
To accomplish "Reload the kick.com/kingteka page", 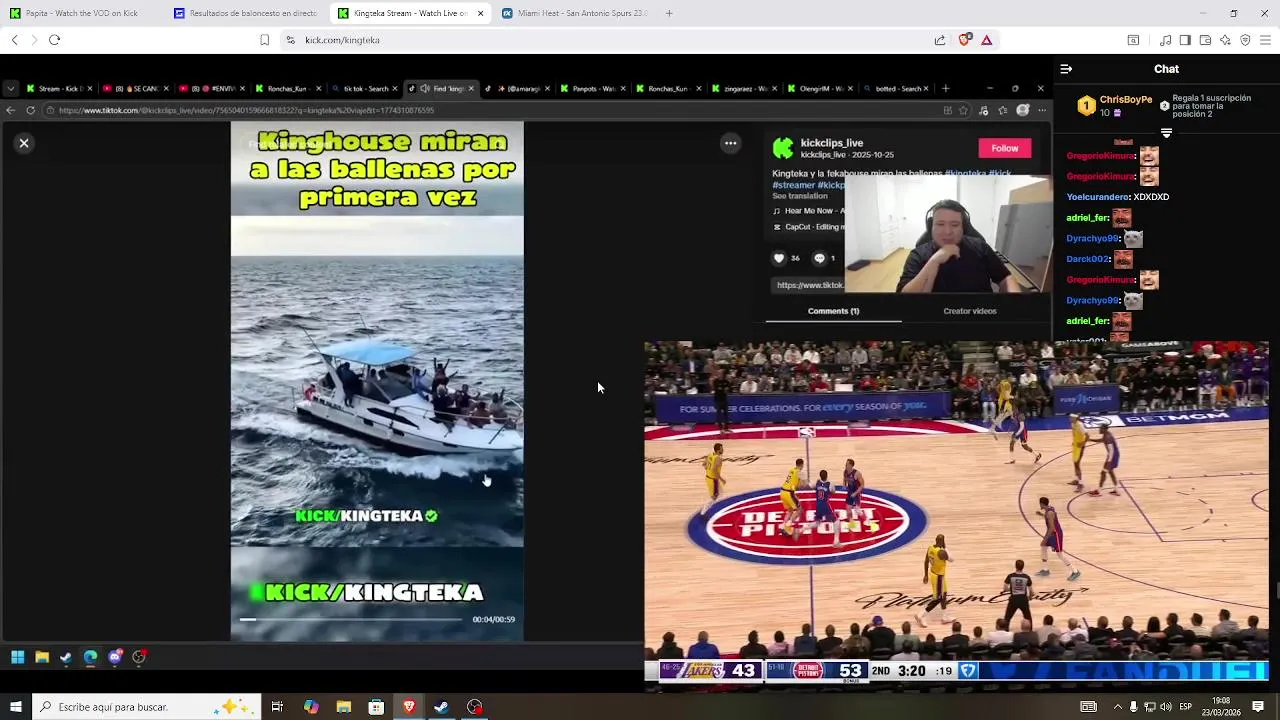I will (x=54, y=40).
